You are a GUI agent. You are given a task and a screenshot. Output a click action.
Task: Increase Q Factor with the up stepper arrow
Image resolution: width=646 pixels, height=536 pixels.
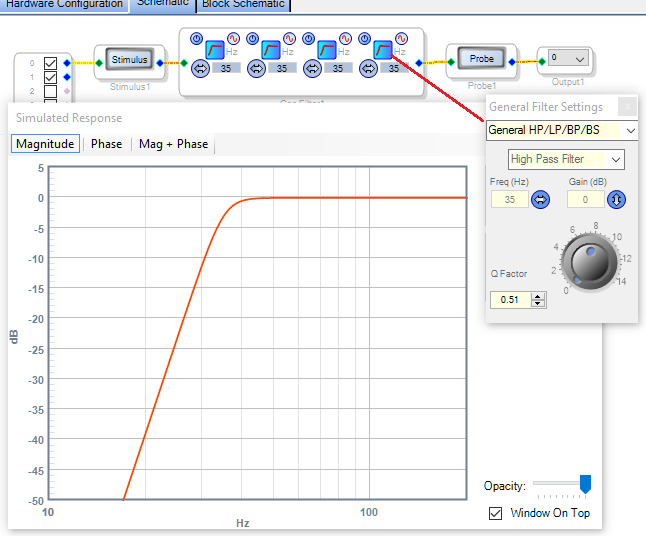point(538,296)
